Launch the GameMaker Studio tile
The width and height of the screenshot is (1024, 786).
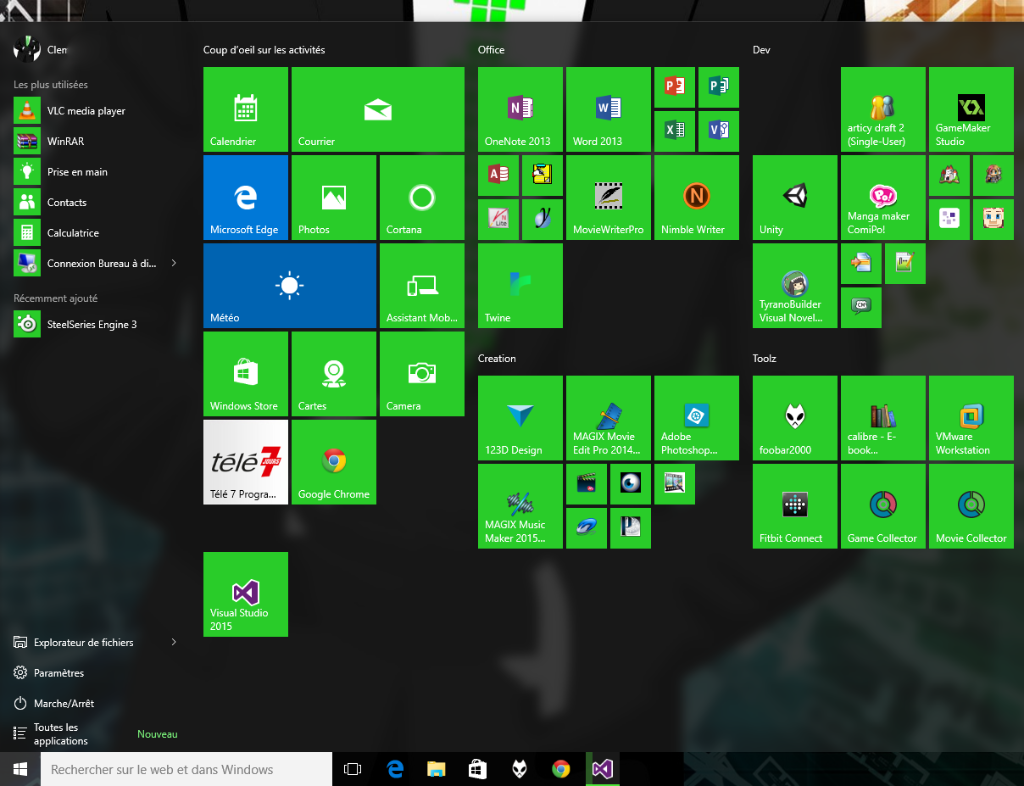click(x=971, y=109)
